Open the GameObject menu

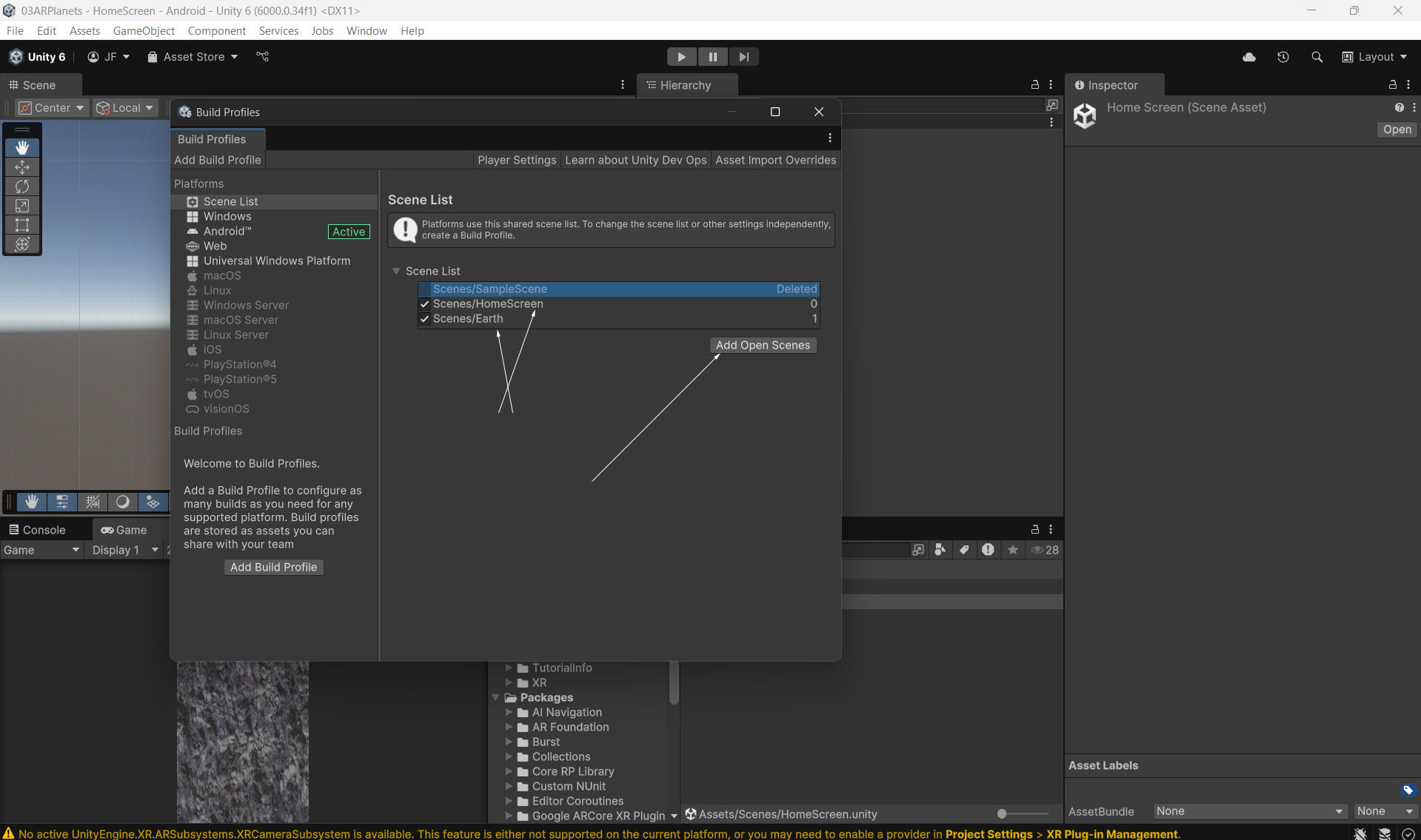(x=144, y=30)
